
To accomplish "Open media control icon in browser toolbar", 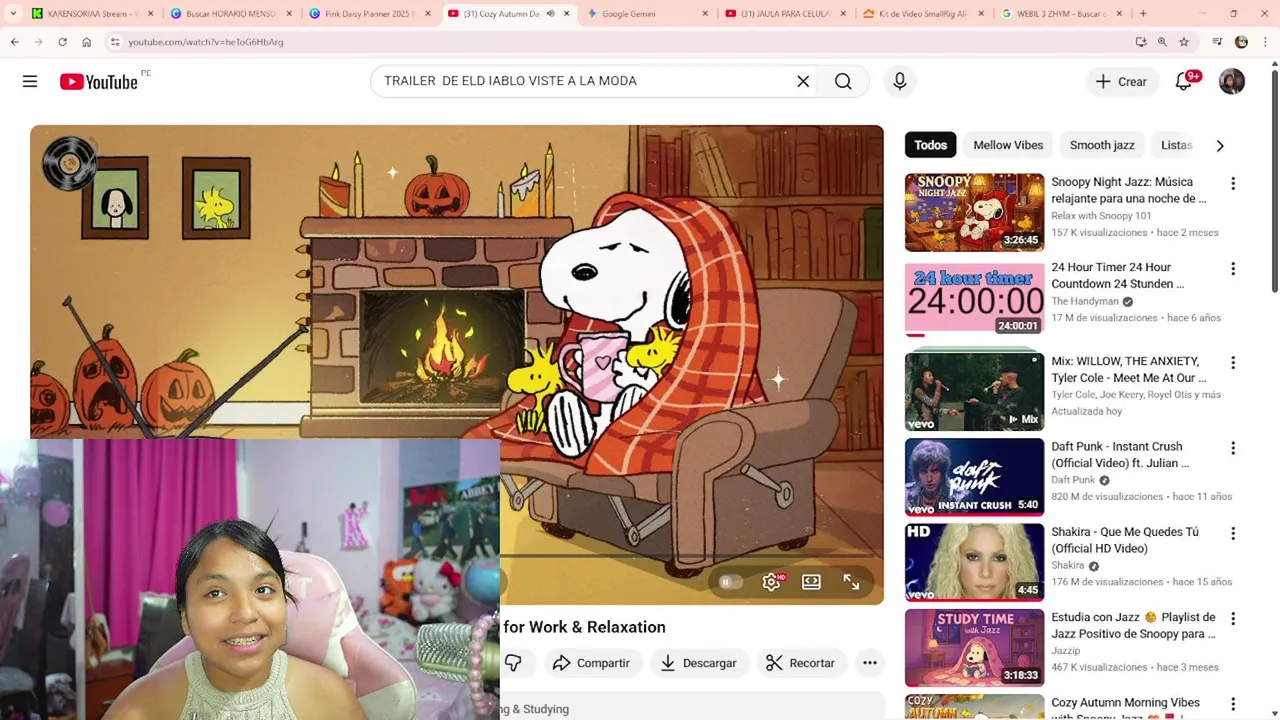I will (1217, 42).
